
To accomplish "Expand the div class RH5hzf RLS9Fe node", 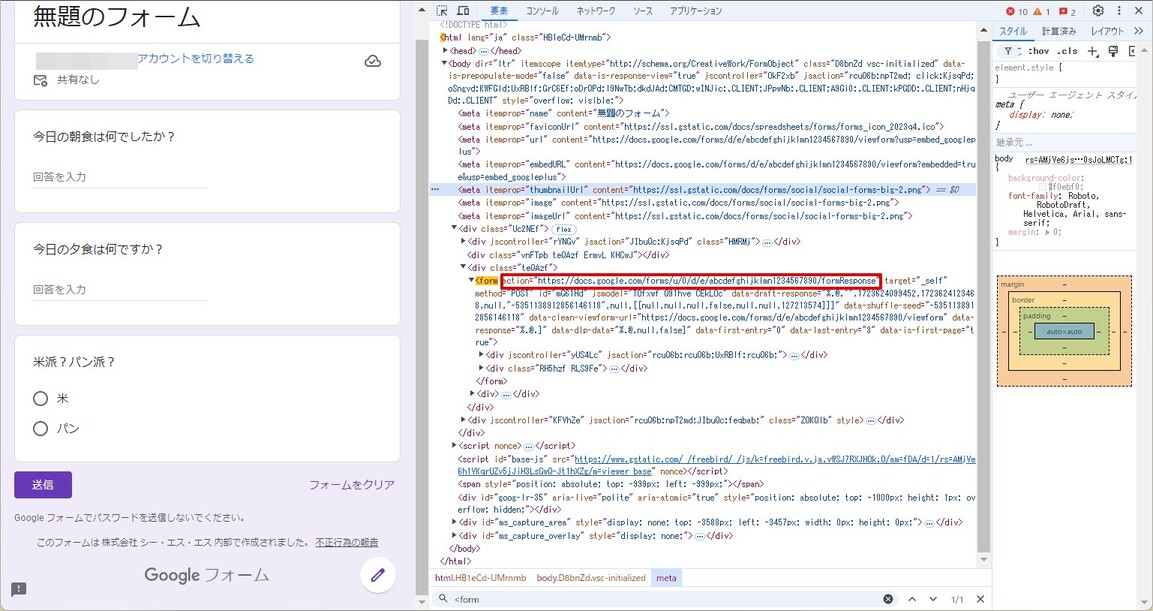I will [x=481, y=368].
